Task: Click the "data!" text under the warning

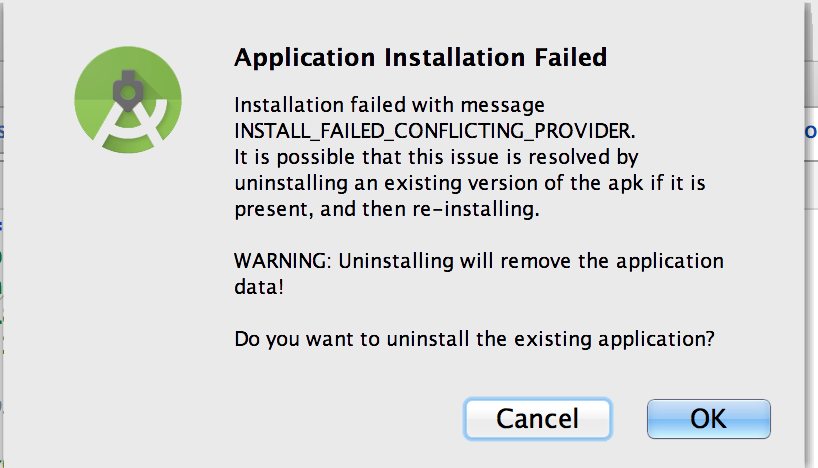Action: tap(259, 287)
